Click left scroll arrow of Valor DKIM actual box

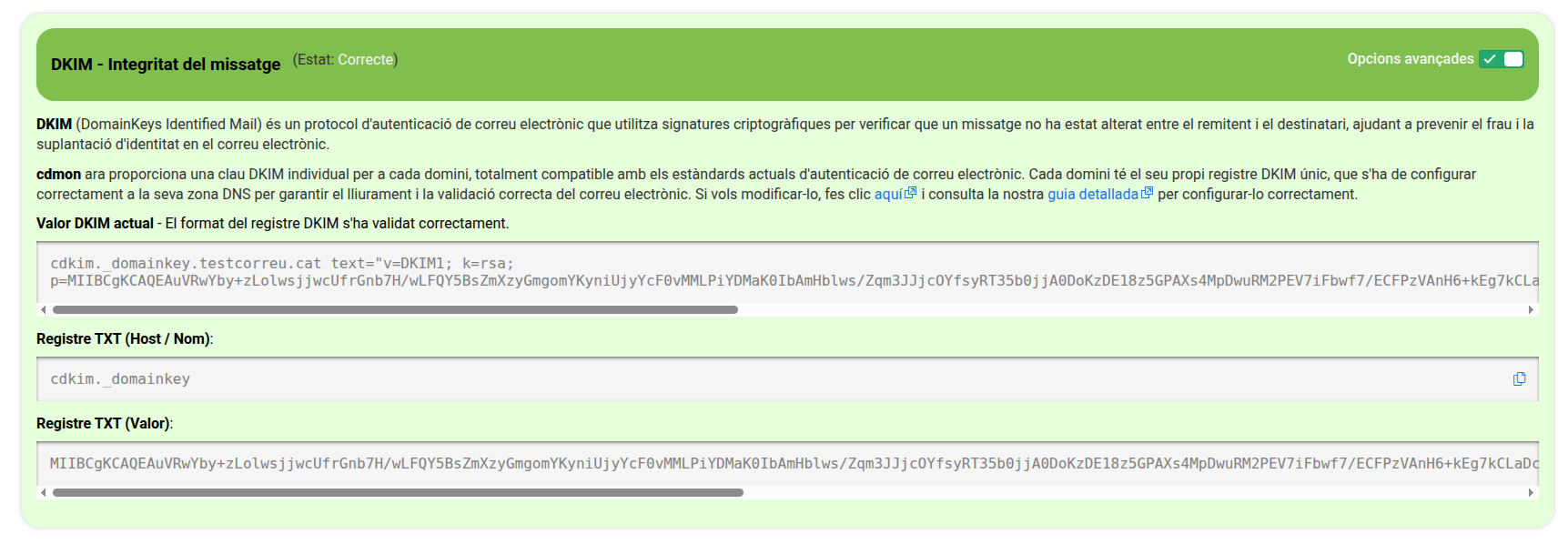(x=43, y=310)
